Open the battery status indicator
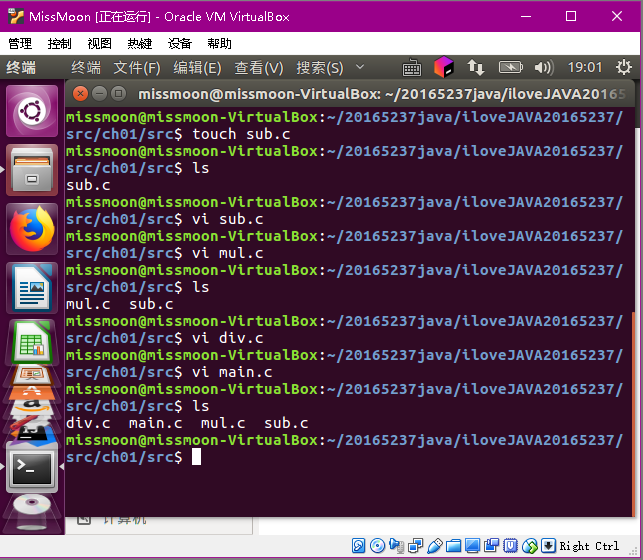The height and width of the screenshot is (560, 643). pyautogui.click(x=510, y=67)
